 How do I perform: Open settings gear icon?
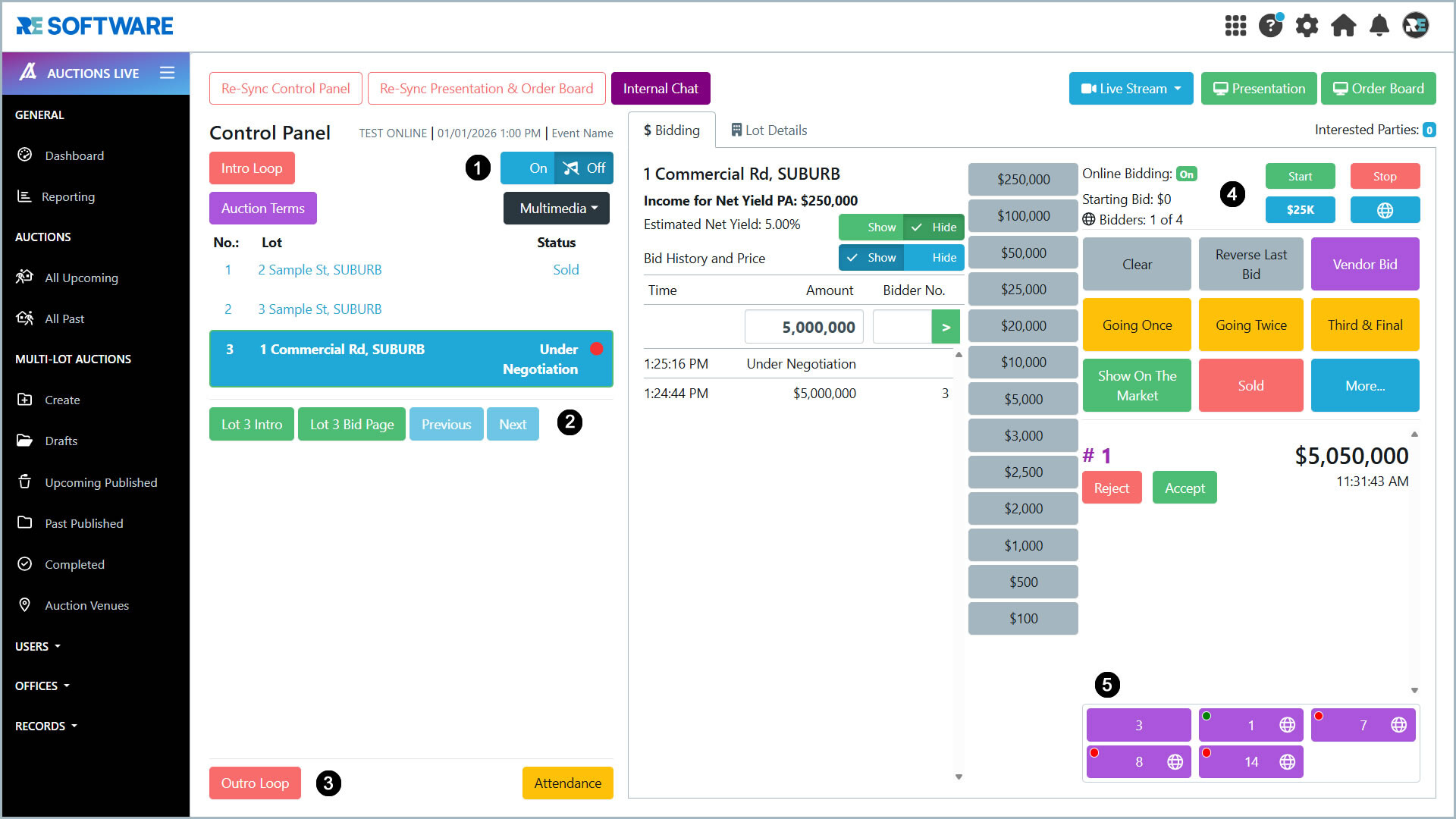(x=1307, y=26)
